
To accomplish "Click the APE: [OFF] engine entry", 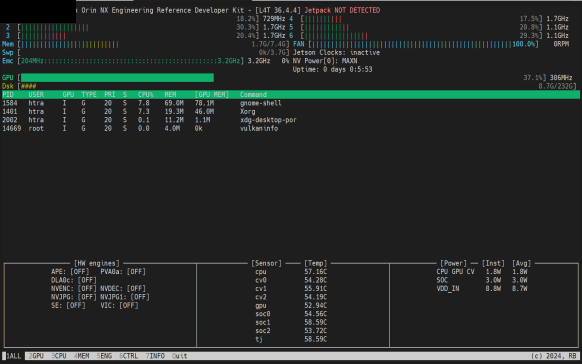I will coord(70,272).
